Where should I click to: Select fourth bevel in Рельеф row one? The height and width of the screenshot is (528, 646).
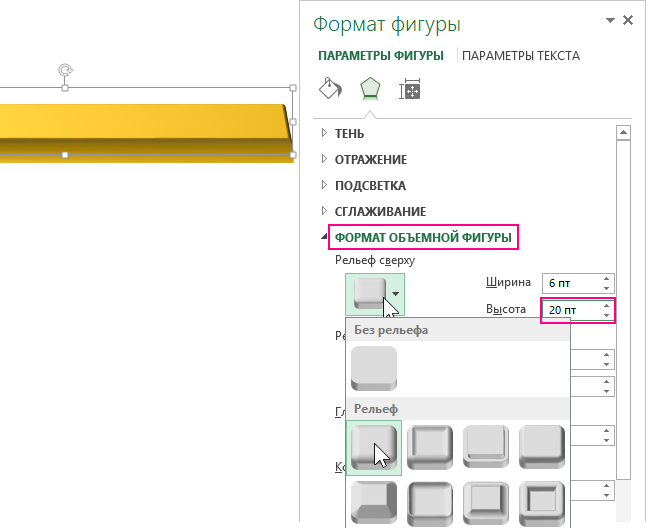click(x=542, y=448)
